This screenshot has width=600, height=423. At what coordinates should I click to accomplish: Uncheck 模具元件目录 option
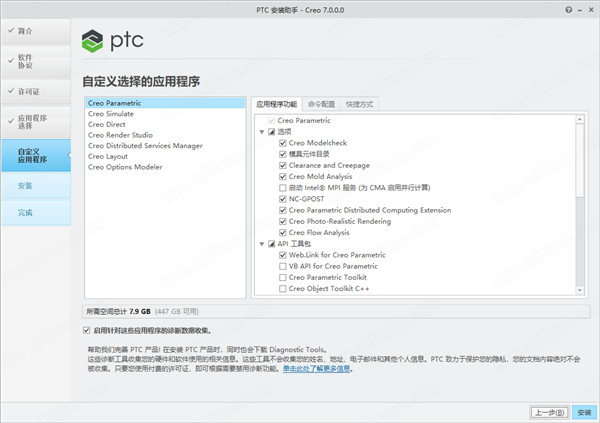click(282, 154)
